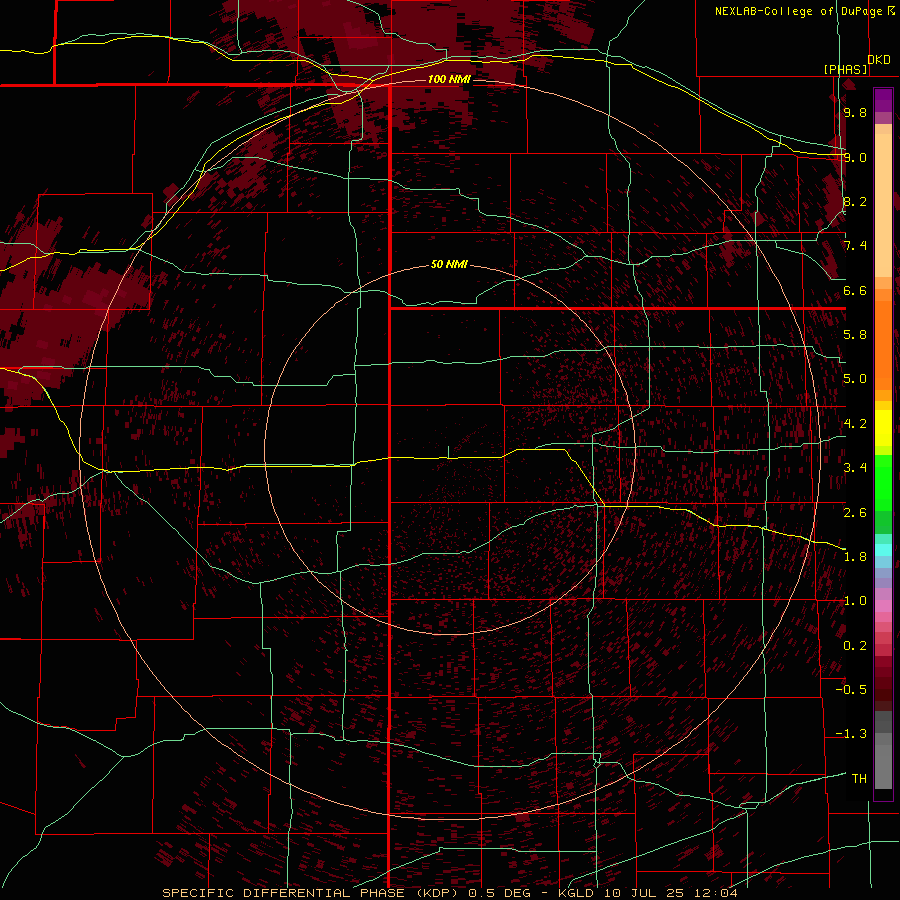This screenshot has width=900, height=900.
Task: Click the TH threshold label on the scale
Action: pyautogui.click(x=859, y=778)
